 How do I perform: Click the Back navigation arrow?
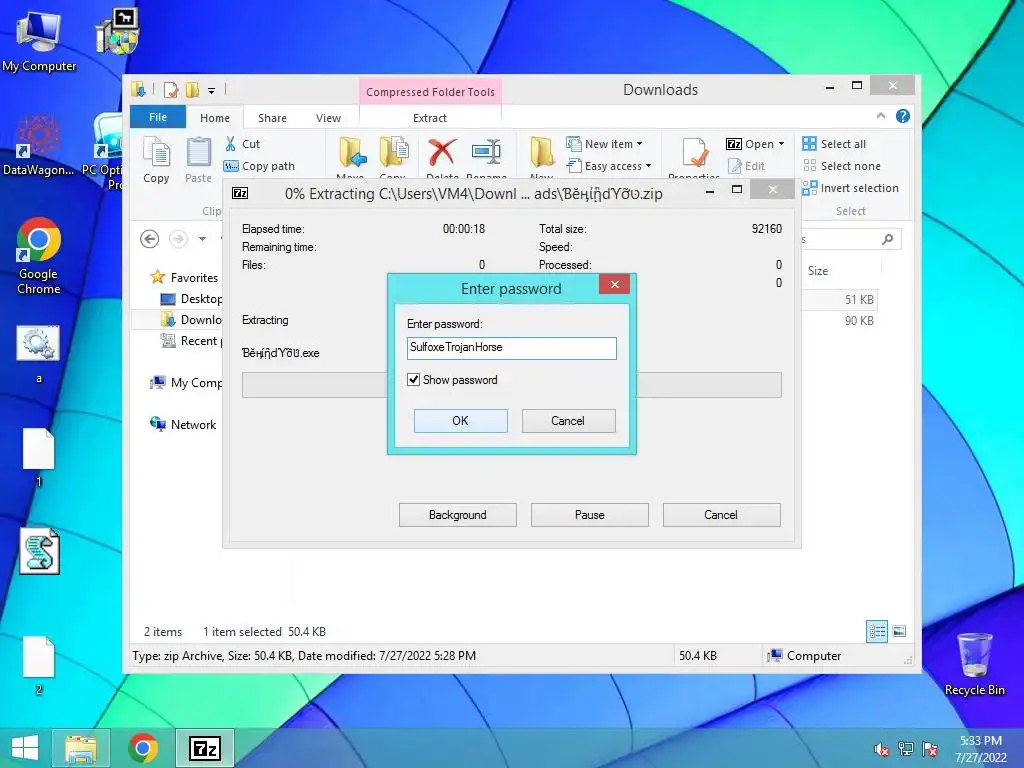150,239
